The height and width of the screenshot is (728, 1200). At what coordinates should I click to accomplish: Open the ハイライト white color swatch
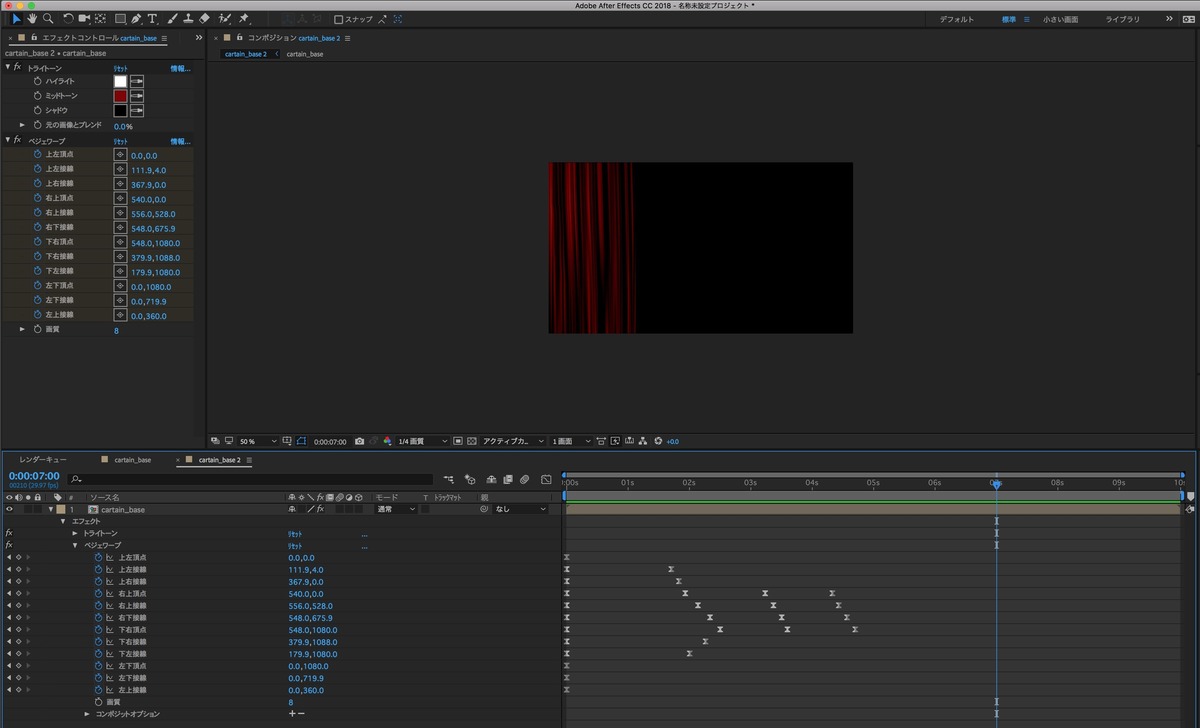[x=120, y=81]
